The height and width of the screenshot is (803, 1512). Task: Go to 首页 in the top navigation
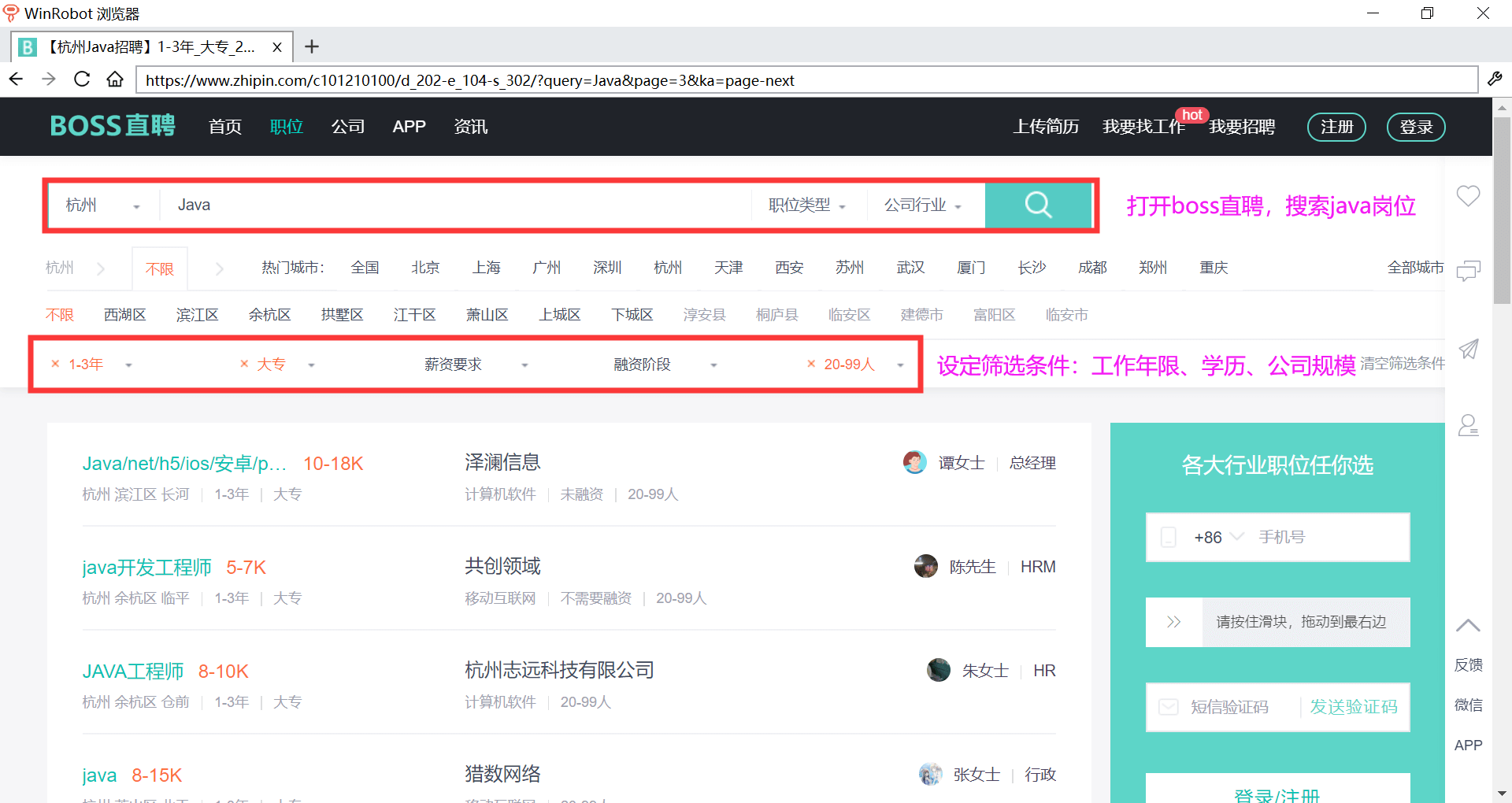pyautogui.click(x=225, y=127)
